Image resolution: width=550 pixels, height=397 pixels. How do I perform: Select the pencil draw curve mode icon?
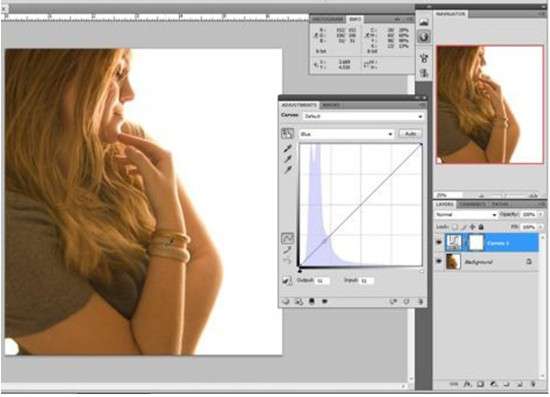(x=288, y=250)
